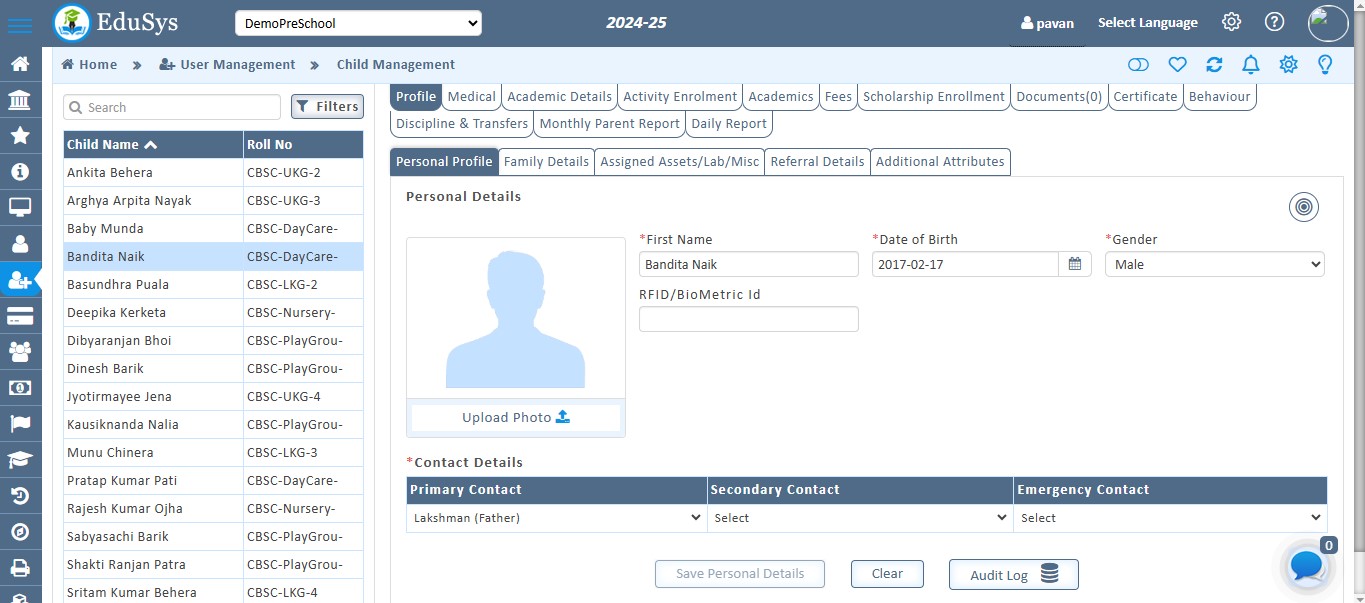Click the child Search input field
This screenshot has height=603, width=1365.
coord(172,107)
